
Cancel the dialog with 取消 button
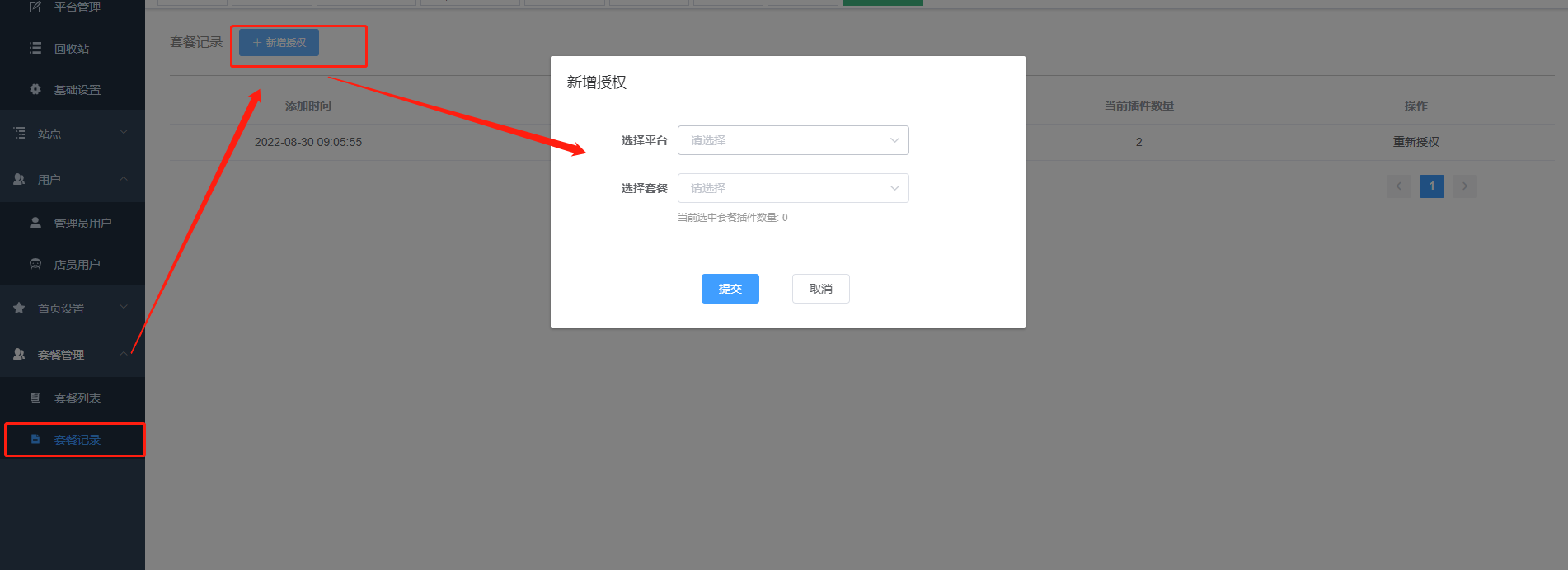pos(821,289)
